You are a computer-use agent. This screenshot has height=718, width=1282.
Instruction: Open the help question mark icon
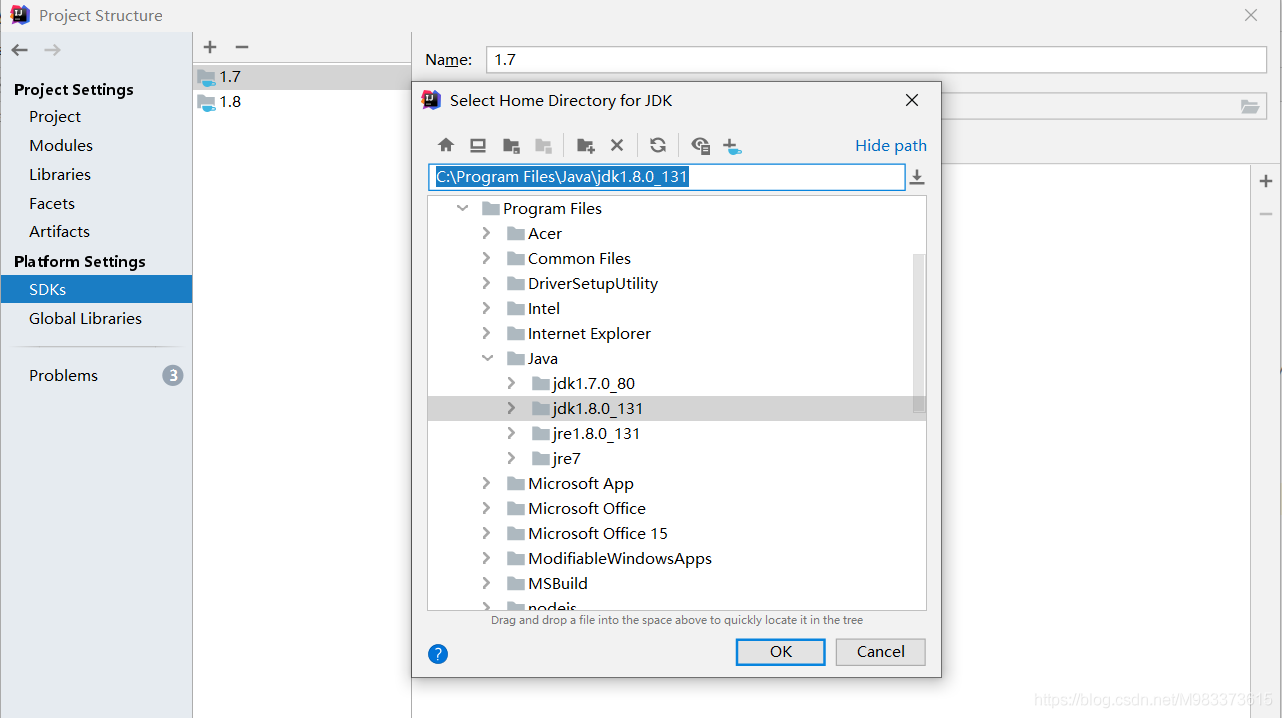[x=438, y=654]
